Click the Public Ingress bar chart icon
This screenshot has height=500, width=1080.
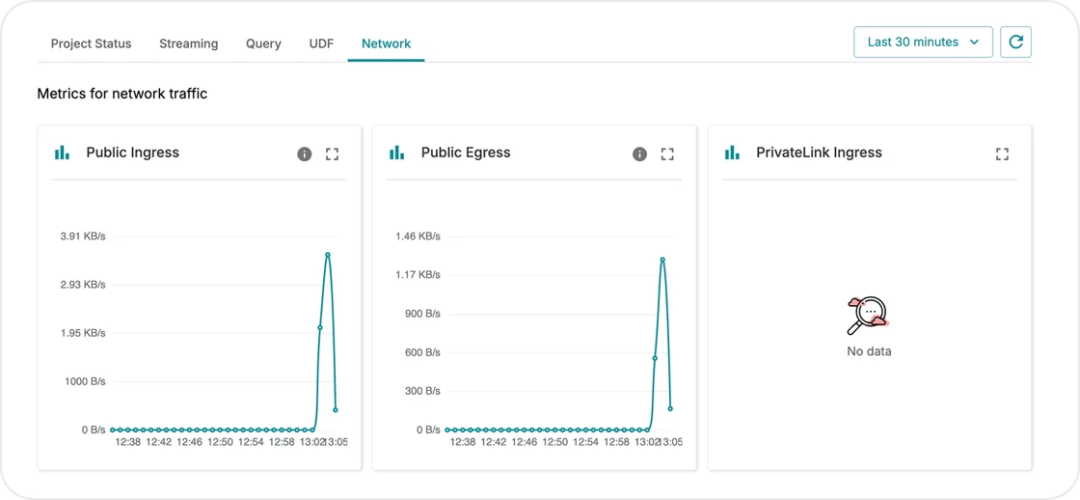(x=62, y=153)
